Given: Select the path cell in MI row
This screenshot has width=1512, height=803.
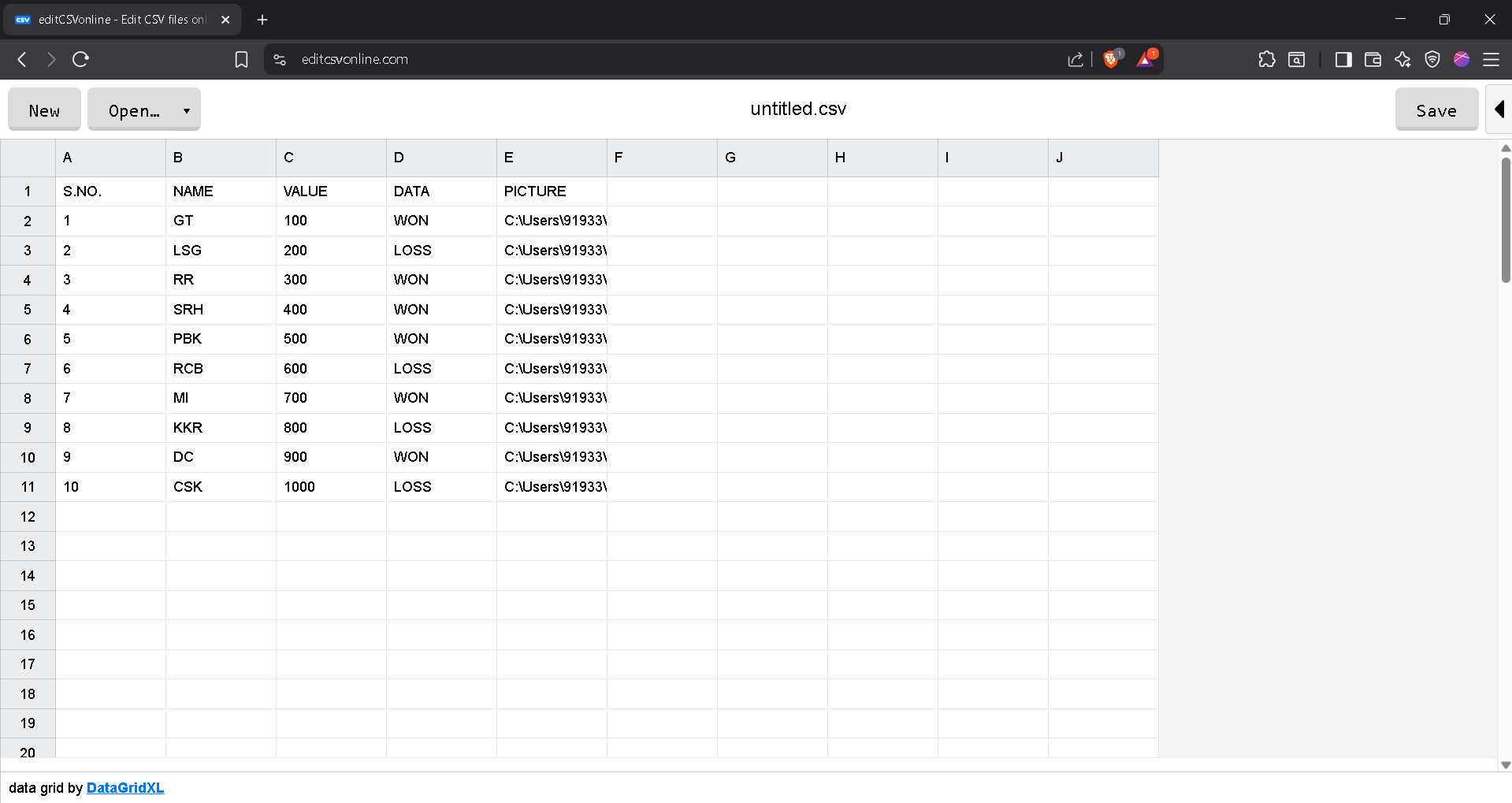Looking at the screenshot, I should 552,398.
